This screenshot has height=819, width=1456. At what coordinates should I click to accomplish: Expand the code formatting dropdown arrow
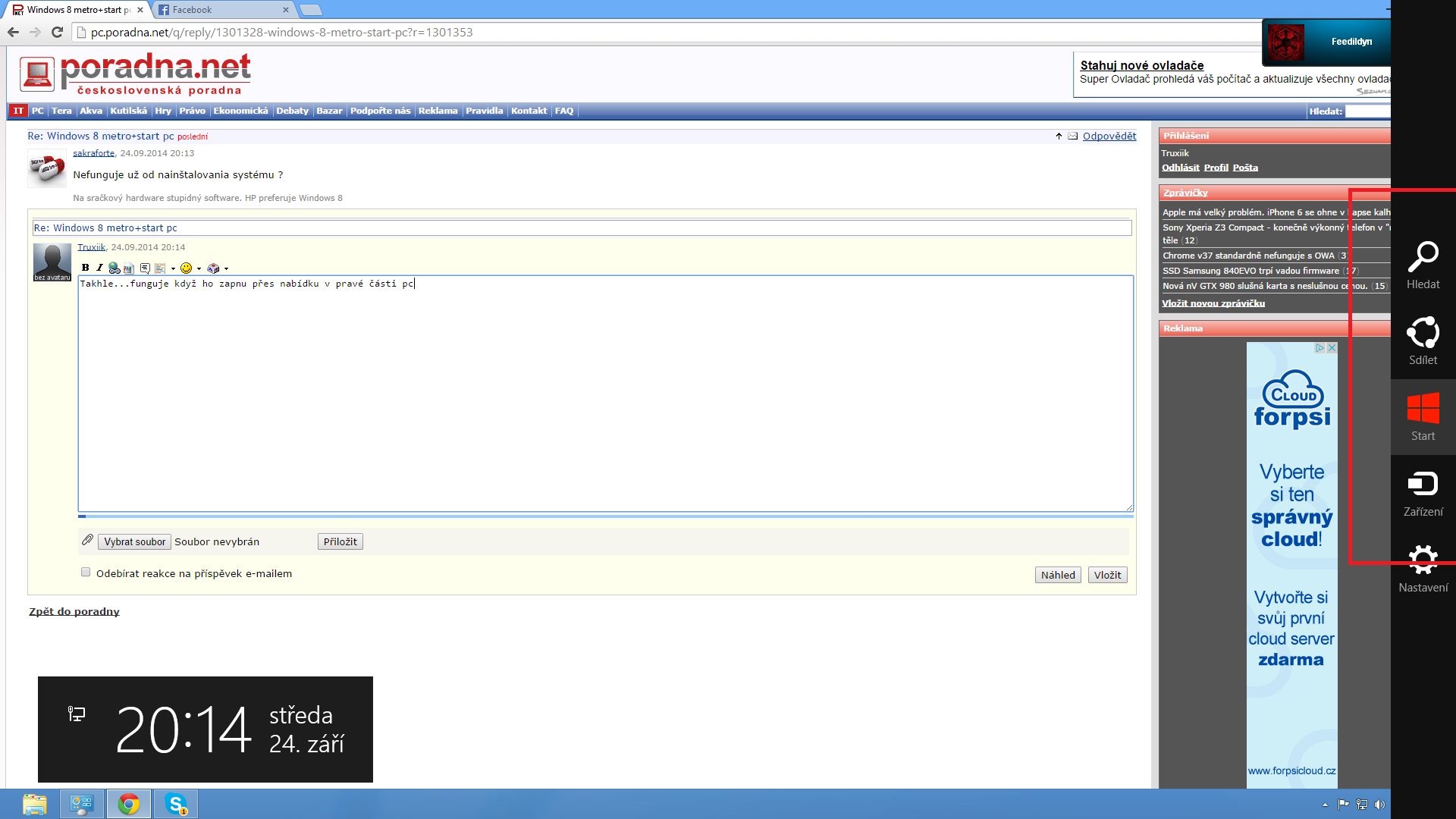[x=173, y=268]
